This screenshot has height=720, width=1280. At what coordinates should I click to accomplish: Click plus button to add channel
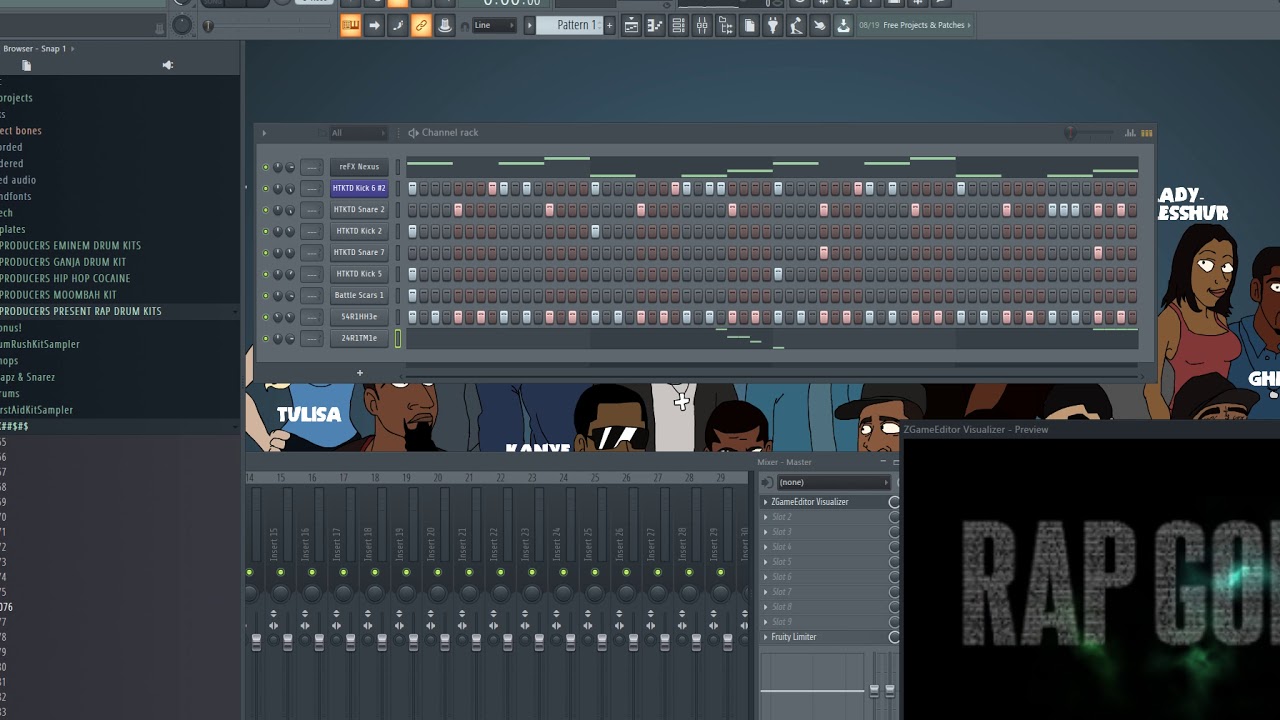[x=360, y=373]
